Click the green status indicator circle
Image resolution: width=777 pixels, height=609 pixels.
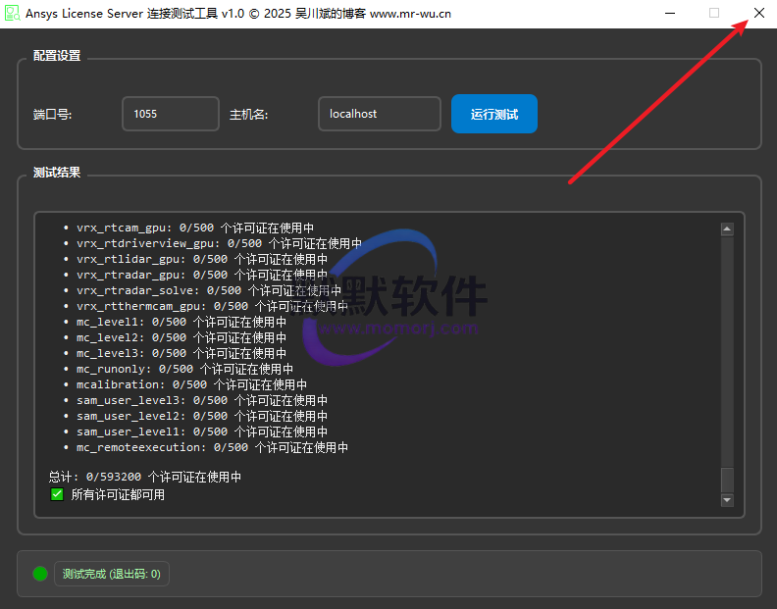(x=40, y=574)
